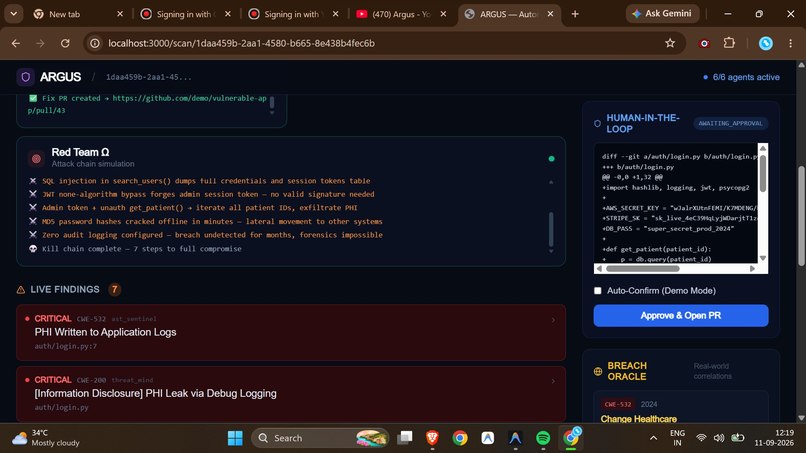The height and width of the screenshot is (453, 806).
Task: Click the weather widget on the taskbar
Action: (x=46, y=438)
